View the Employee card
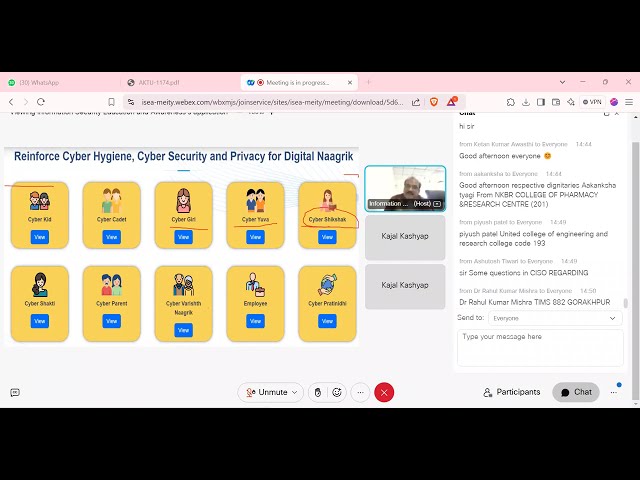Viewport: 640px width, 480px height. pyautogui.click(x=256, y=321)
